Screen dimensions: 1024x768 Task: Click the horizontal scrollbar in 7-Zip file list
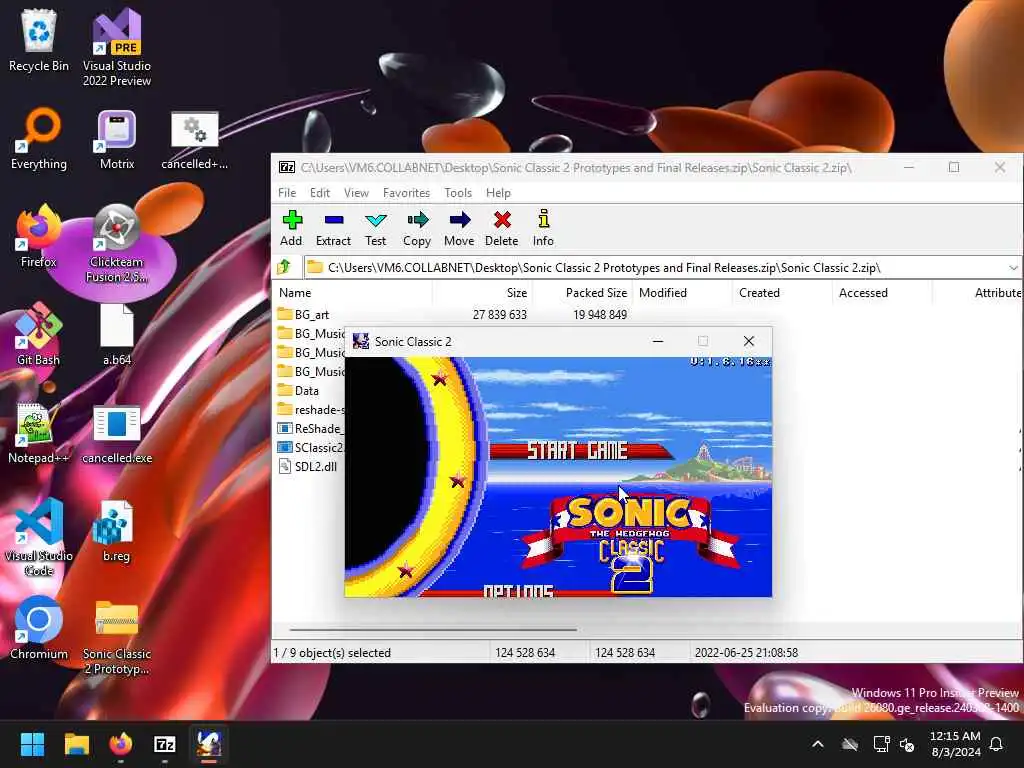[x=433, y=630]
